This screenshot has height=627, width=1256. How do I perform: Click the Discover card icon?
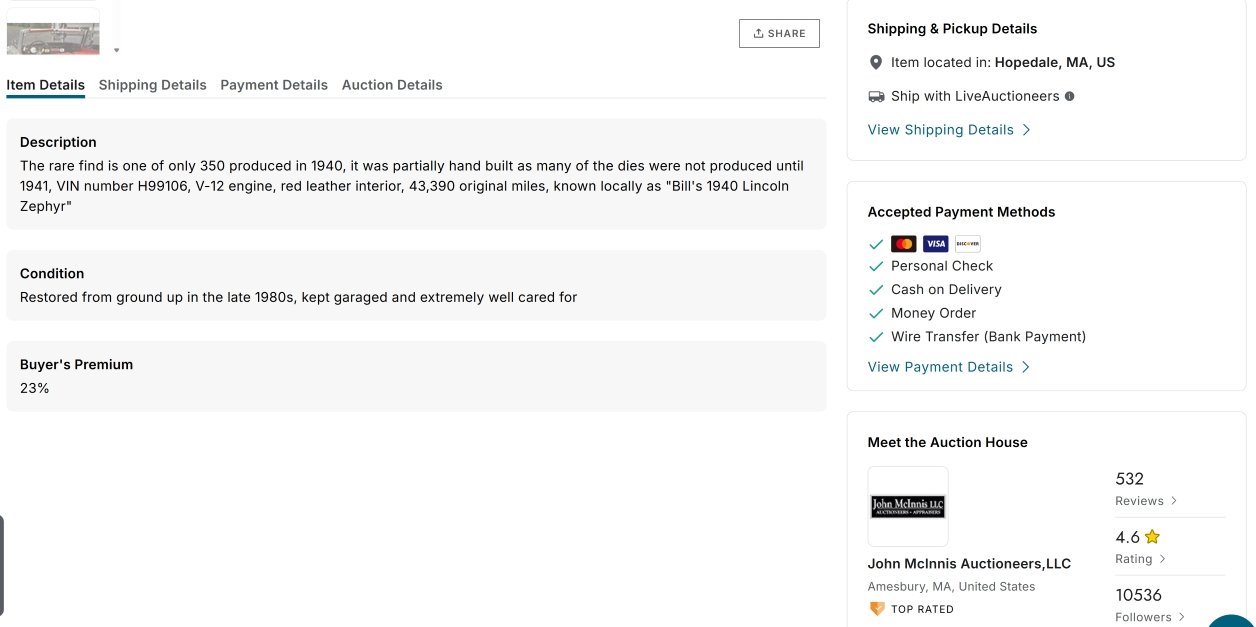coord(967,244)
